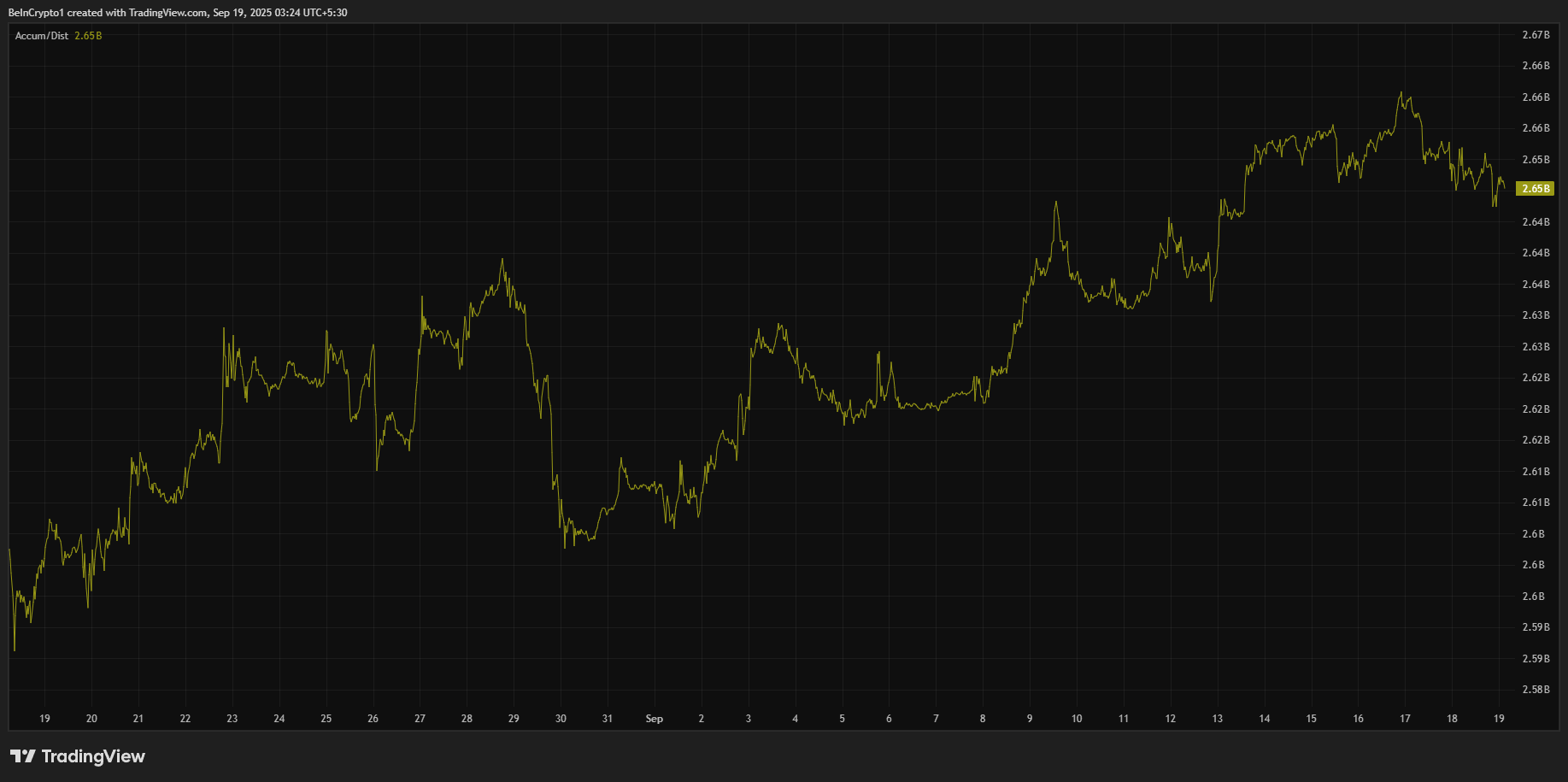1568x782 pixels.
Task: Click date 30 on the time axis
Action: (x=561, y=719)
